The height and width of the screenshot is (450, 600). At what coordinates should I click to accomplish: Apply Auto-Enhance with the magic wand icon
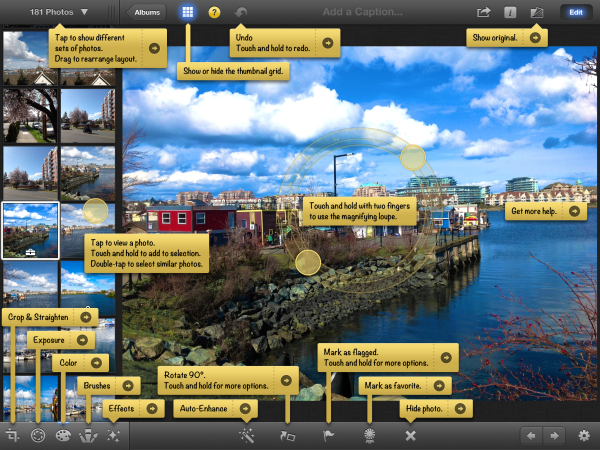coord(247,435)
